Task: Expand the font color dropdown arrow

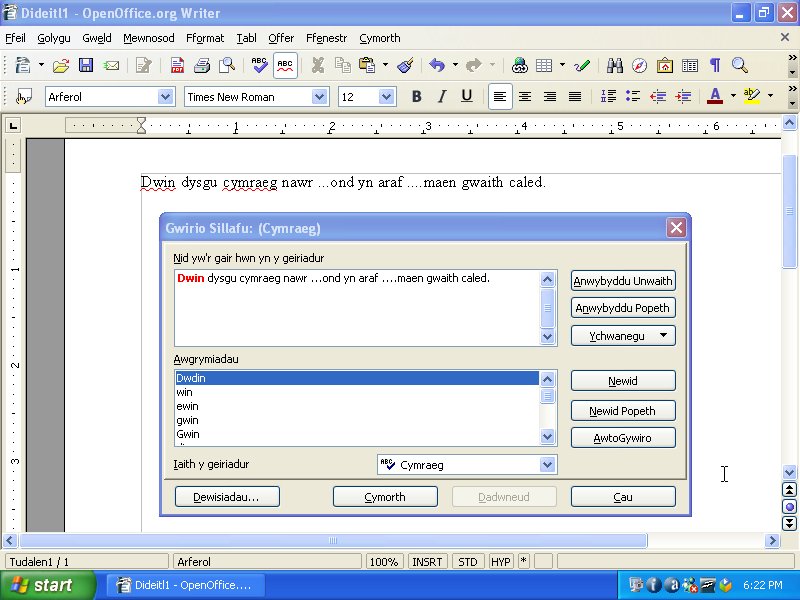Action: (x=733, y=96)
